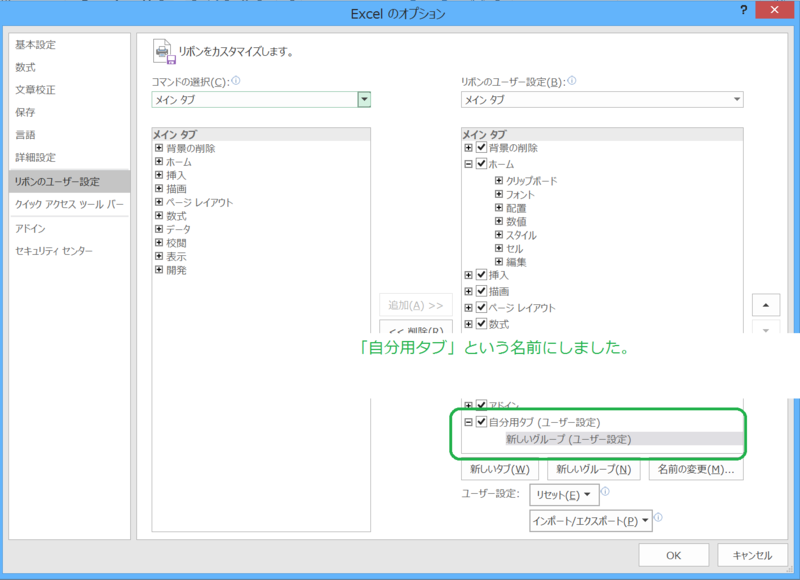Expand クリップボード group under ホーム
Image resolution: width=800 pixels, height=580 pixels.
coord(499,181)
